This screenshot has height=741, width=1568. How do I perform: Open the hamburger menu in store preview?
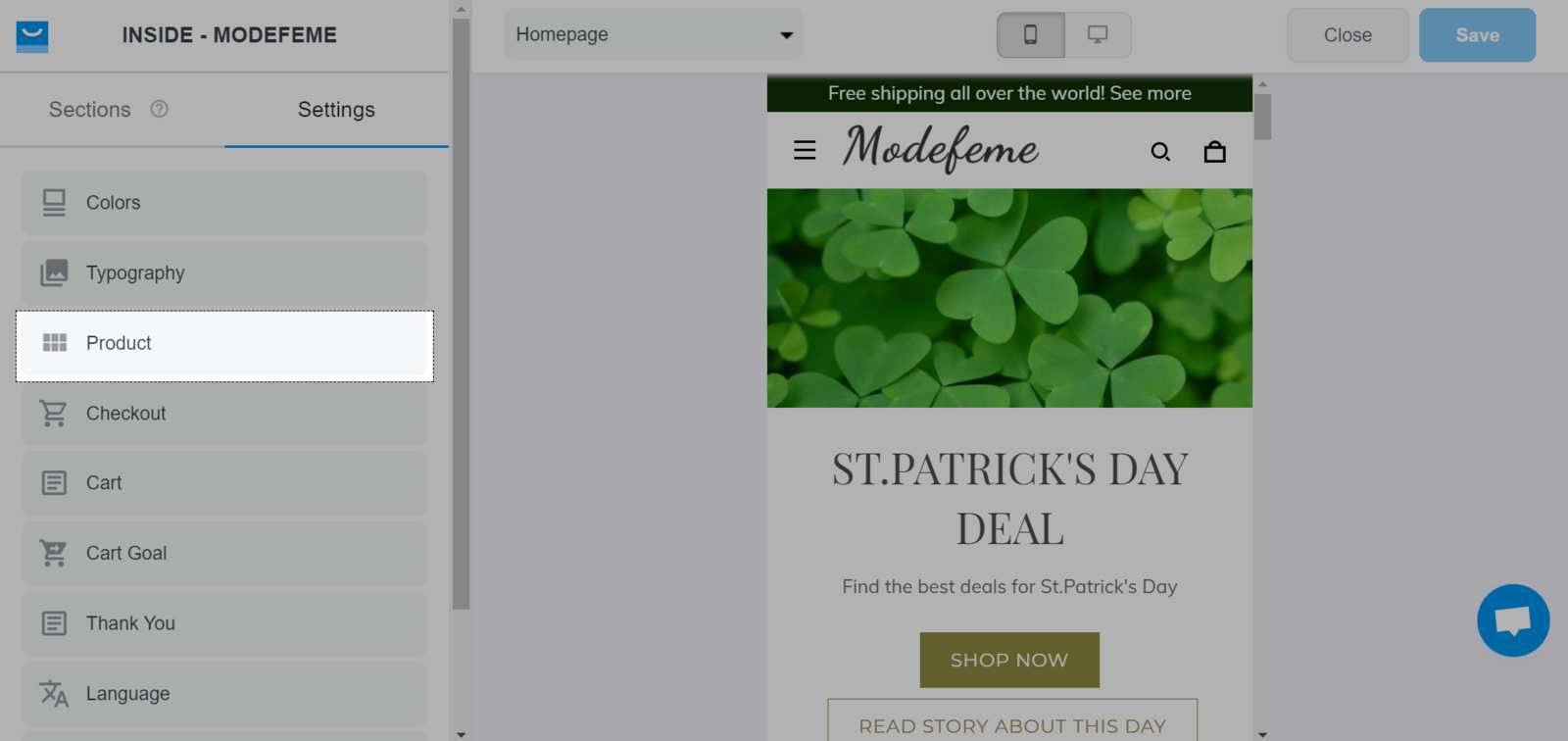pyautogui.click(x=805, y=150)
